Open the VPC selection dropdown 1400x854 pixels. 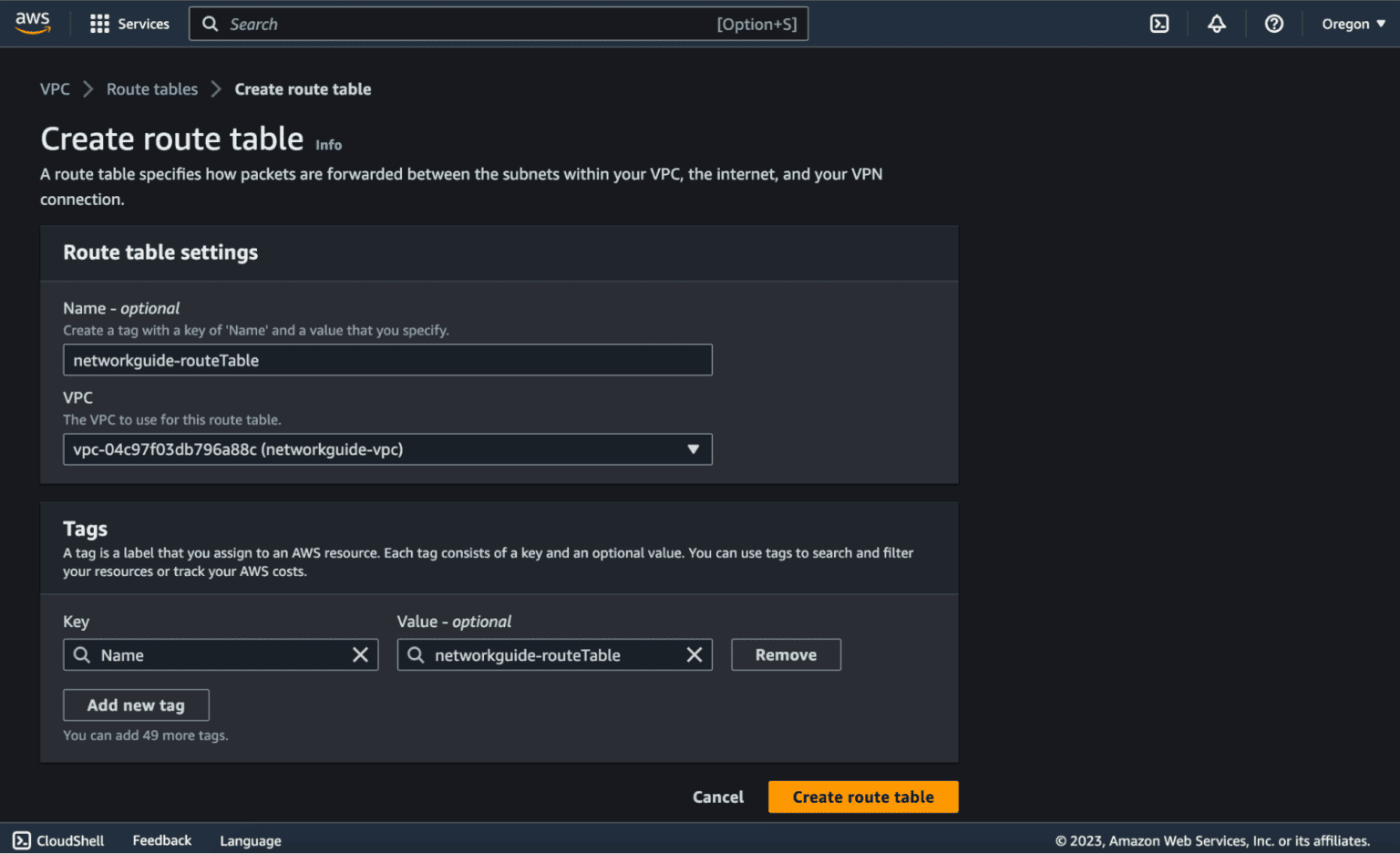click(387, 449)
